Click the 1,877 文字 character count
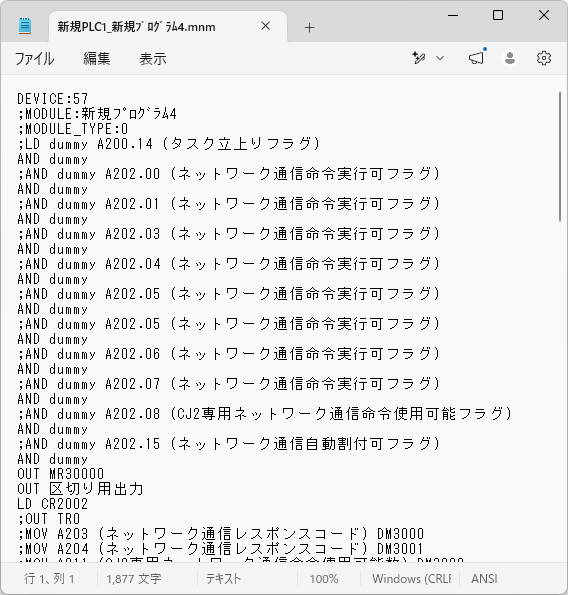 (134, 578)
